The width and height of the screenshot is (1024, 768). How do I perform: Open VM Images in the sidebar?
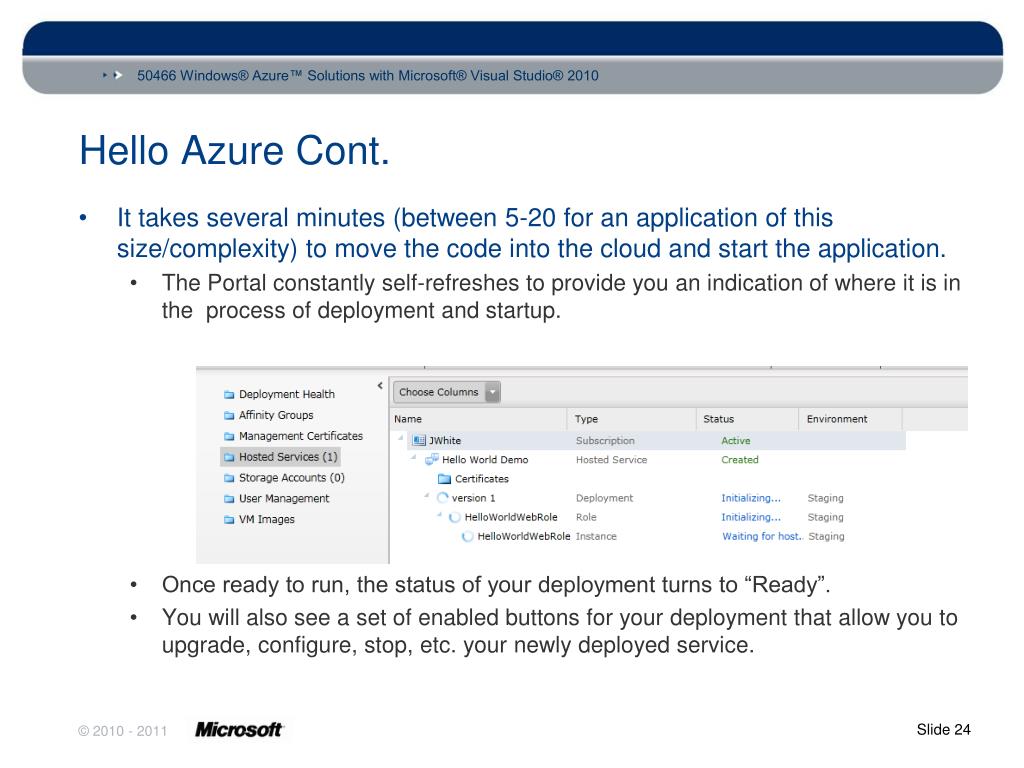tap(266, 520)
